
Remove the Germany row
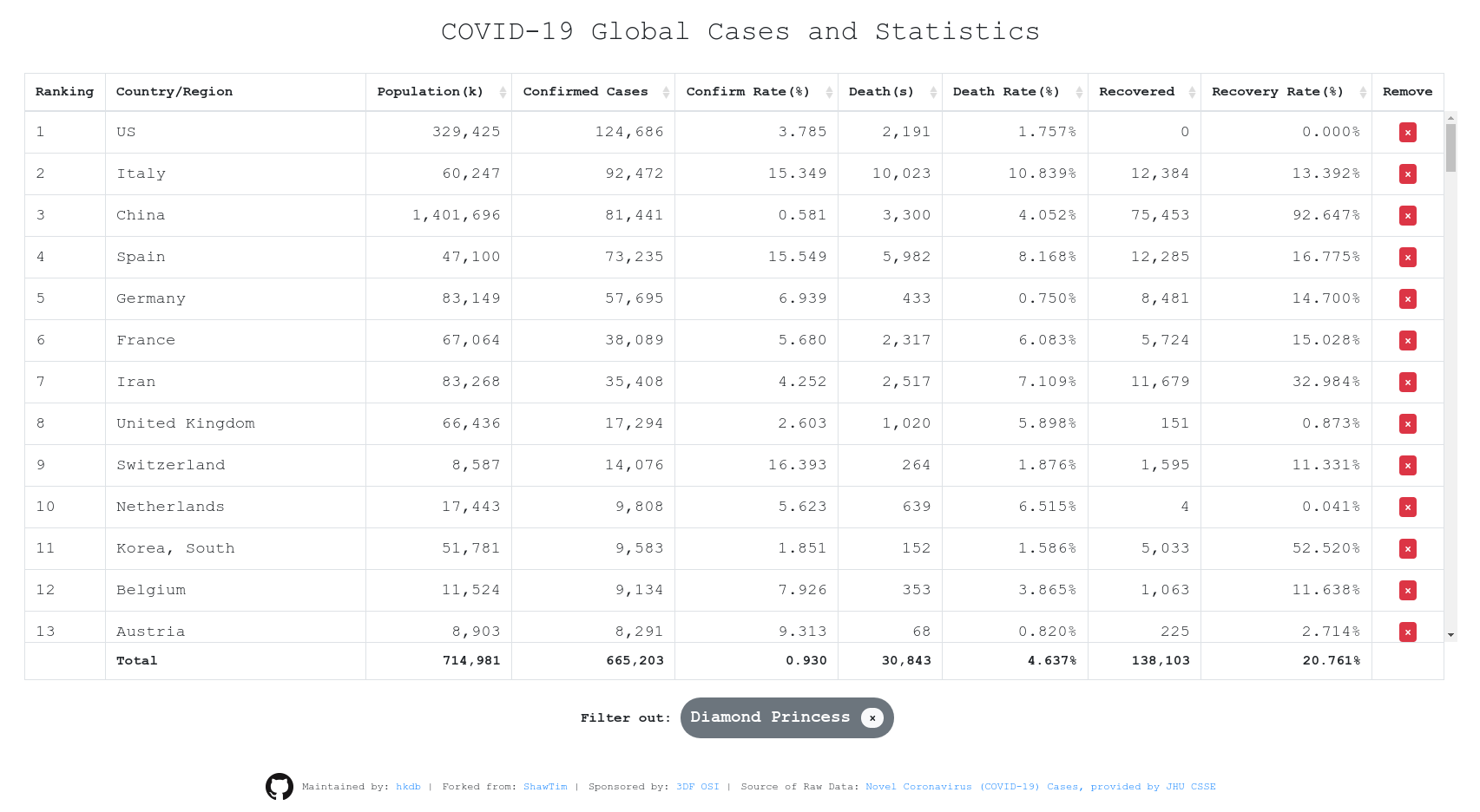pos(1407,298)
